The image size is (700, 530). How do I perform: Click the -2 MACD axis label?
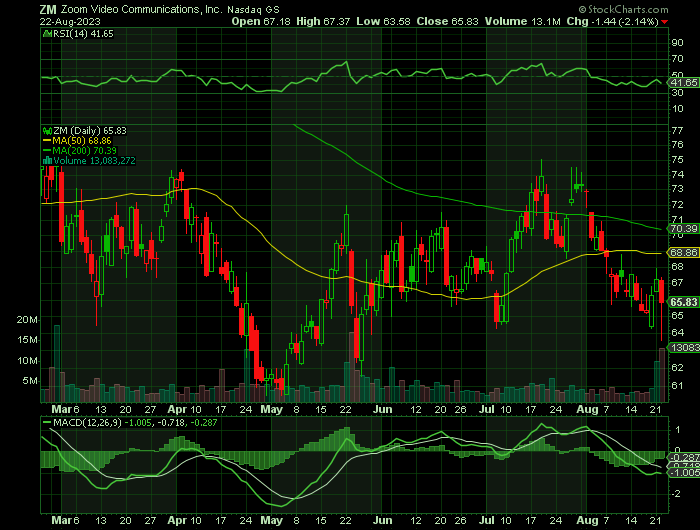pyautogui.click(x=677, y=493)
